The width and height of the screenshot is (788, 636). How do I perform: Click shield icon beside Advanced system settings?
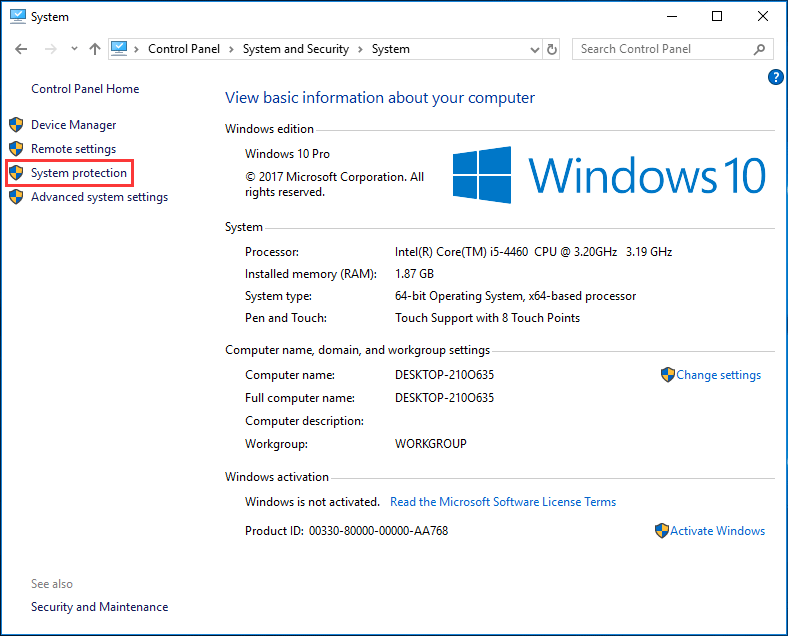point(16,197)
